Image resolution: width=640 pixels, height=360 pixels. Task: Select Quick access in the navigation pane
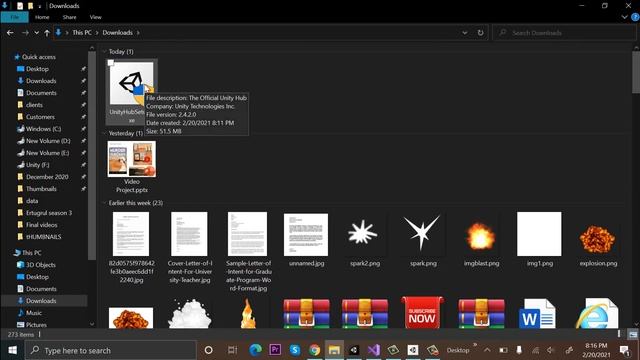tap(39, 57)
